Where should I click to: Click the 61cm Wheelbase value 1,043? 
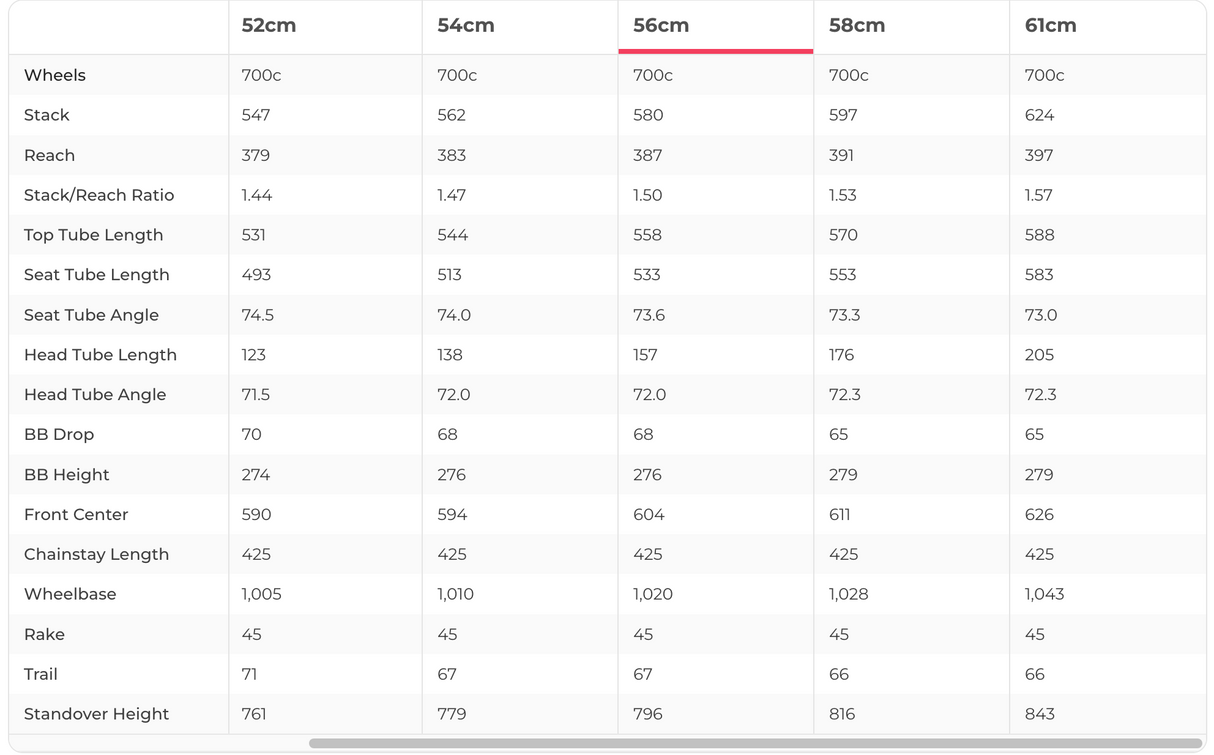pos(1044,594)
